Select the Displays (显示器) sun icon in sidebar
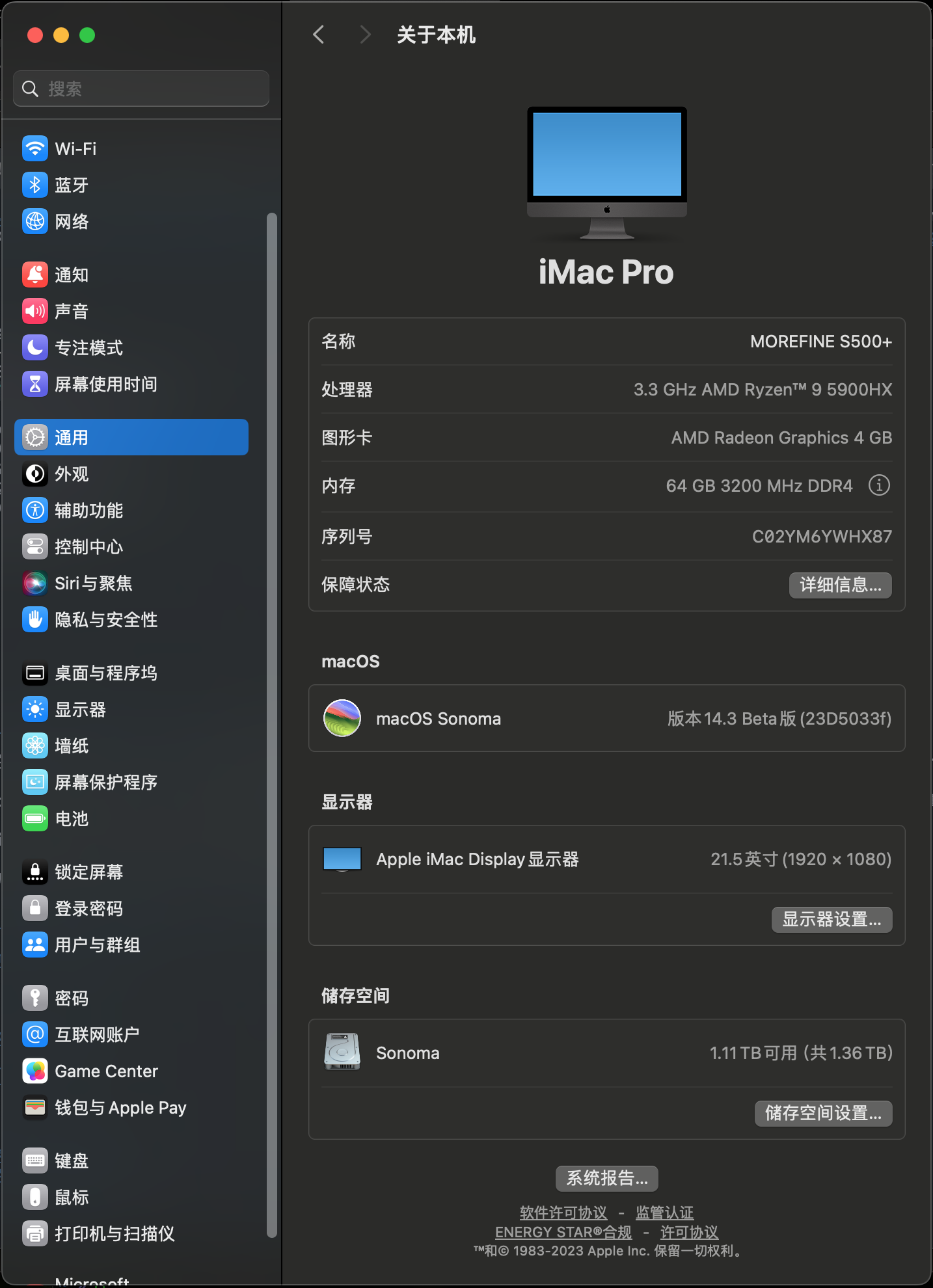The image size is (933, 1288). pyautogui.click(x=35, y=709)
